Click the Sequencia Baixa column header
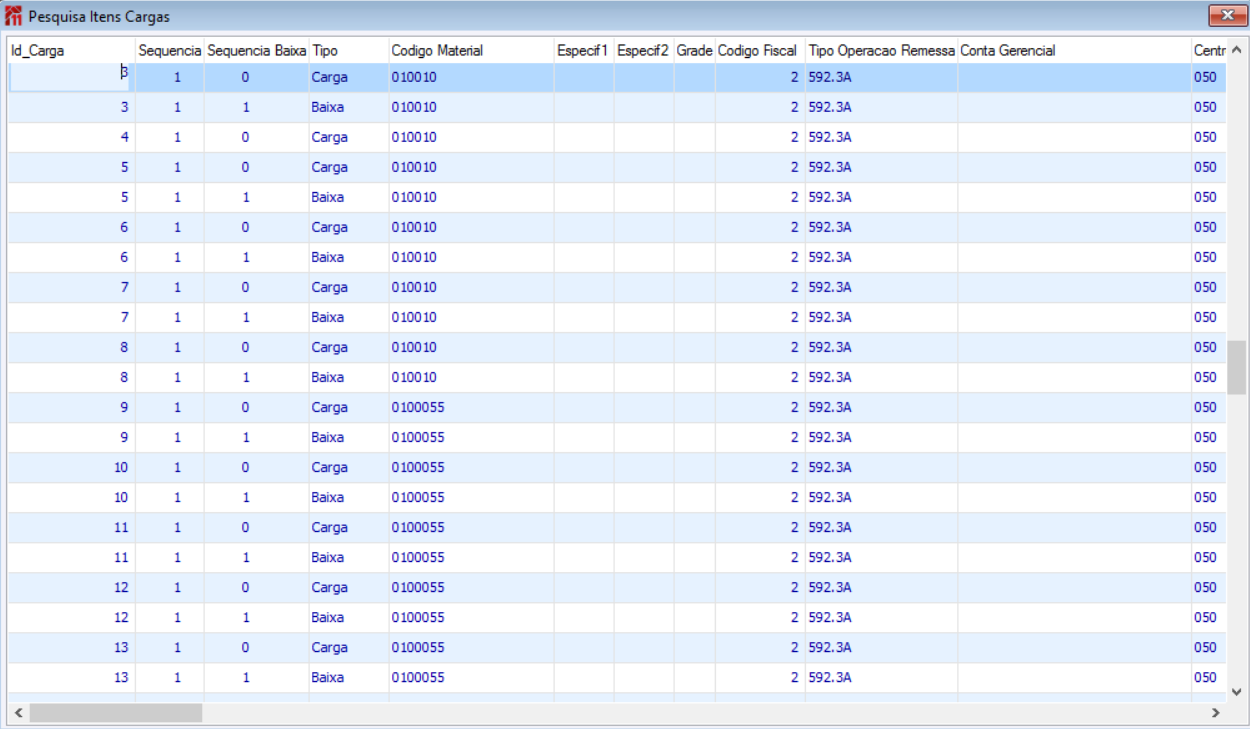The width and height of the screenshot is (1250, 729). click(x=257, y=51)
